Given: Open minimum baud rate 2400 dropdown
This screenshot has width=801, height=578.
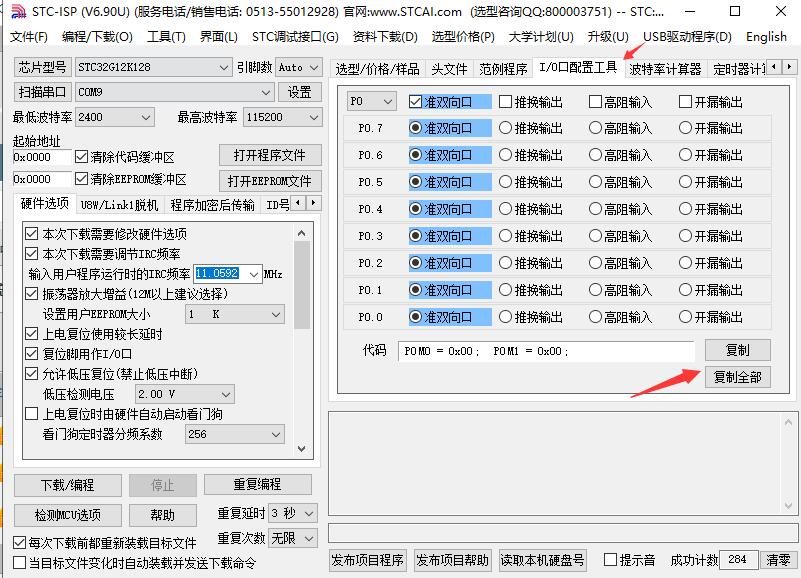Looking at the screenshot, I should [114, 118].
